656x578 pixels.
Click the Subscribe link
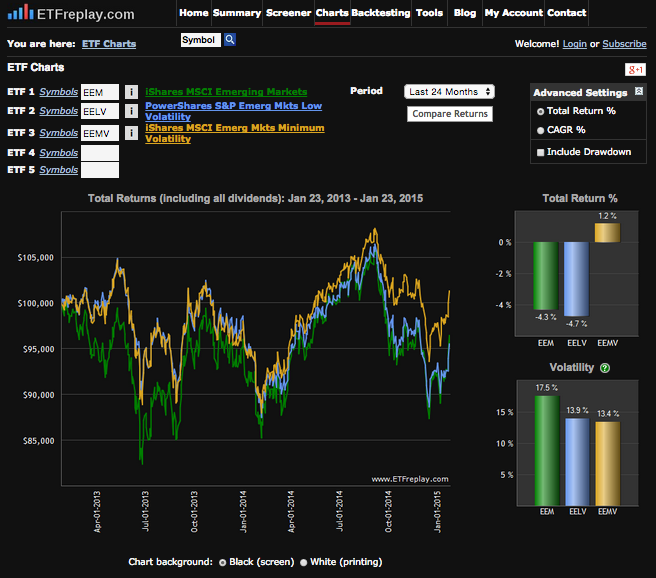coord(624,44)
